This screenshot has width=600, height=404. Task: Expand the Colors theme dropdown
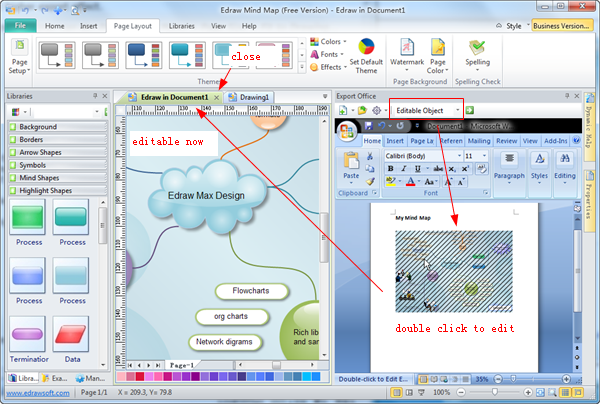pos(329,42)
